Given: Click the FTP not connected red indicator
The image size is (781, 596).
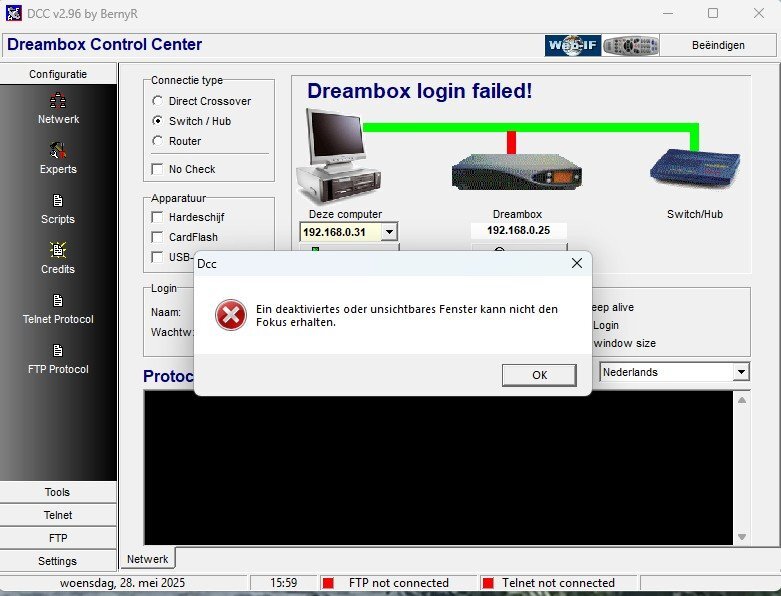Looking at the screenshot, I should point(328,583).
